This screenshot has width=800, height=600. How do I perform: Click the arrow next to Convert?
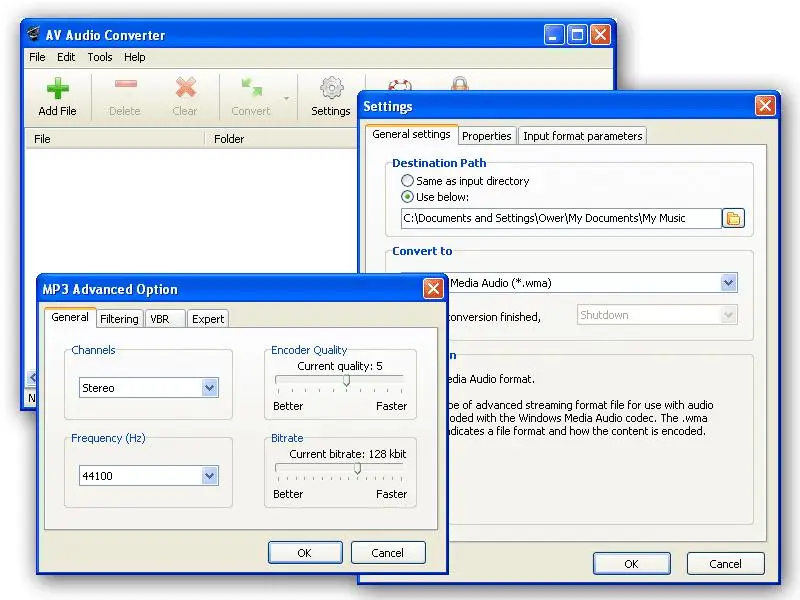pos(286,98)
